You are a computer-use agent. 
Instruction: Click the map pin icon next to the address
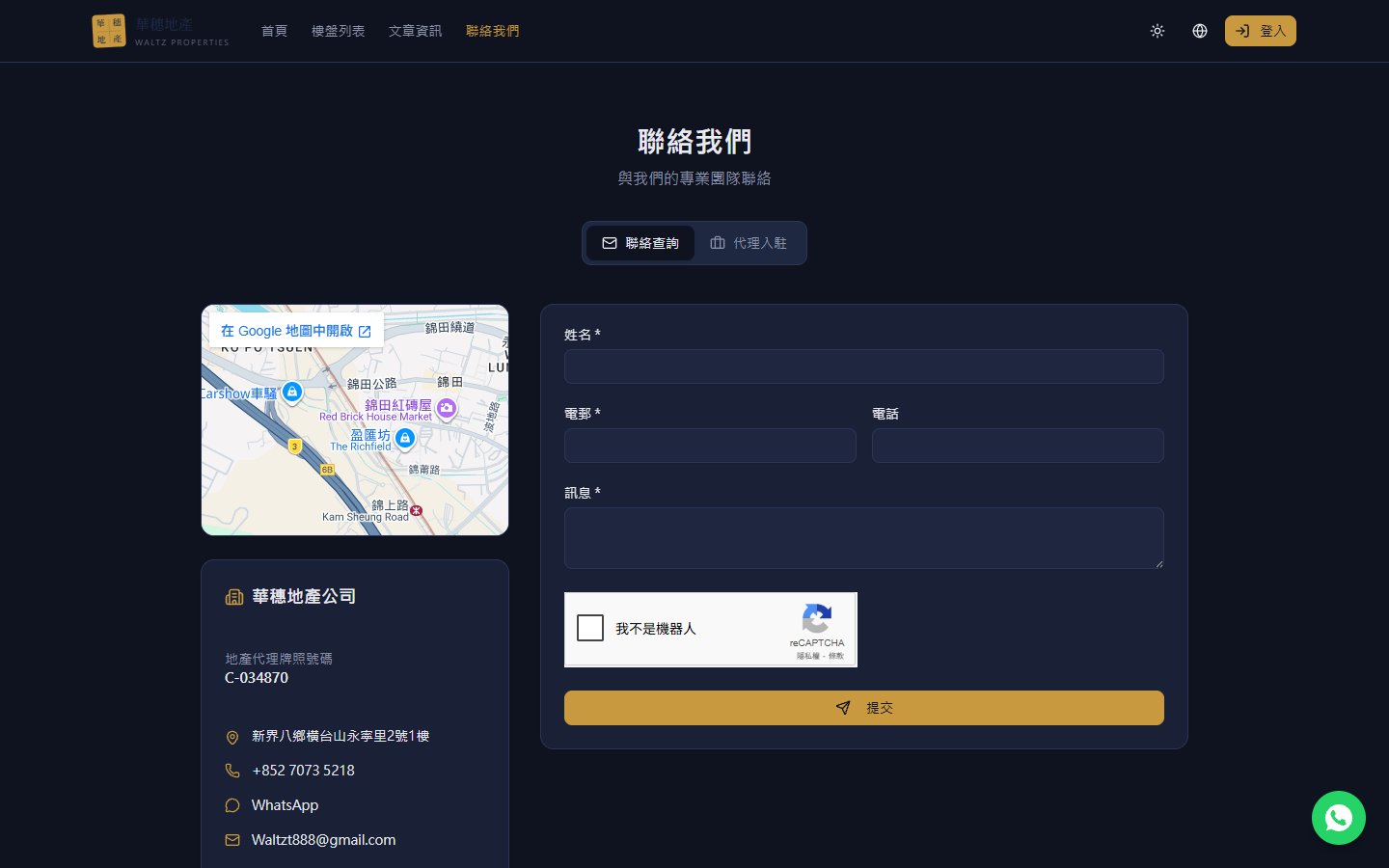[232, 737]
